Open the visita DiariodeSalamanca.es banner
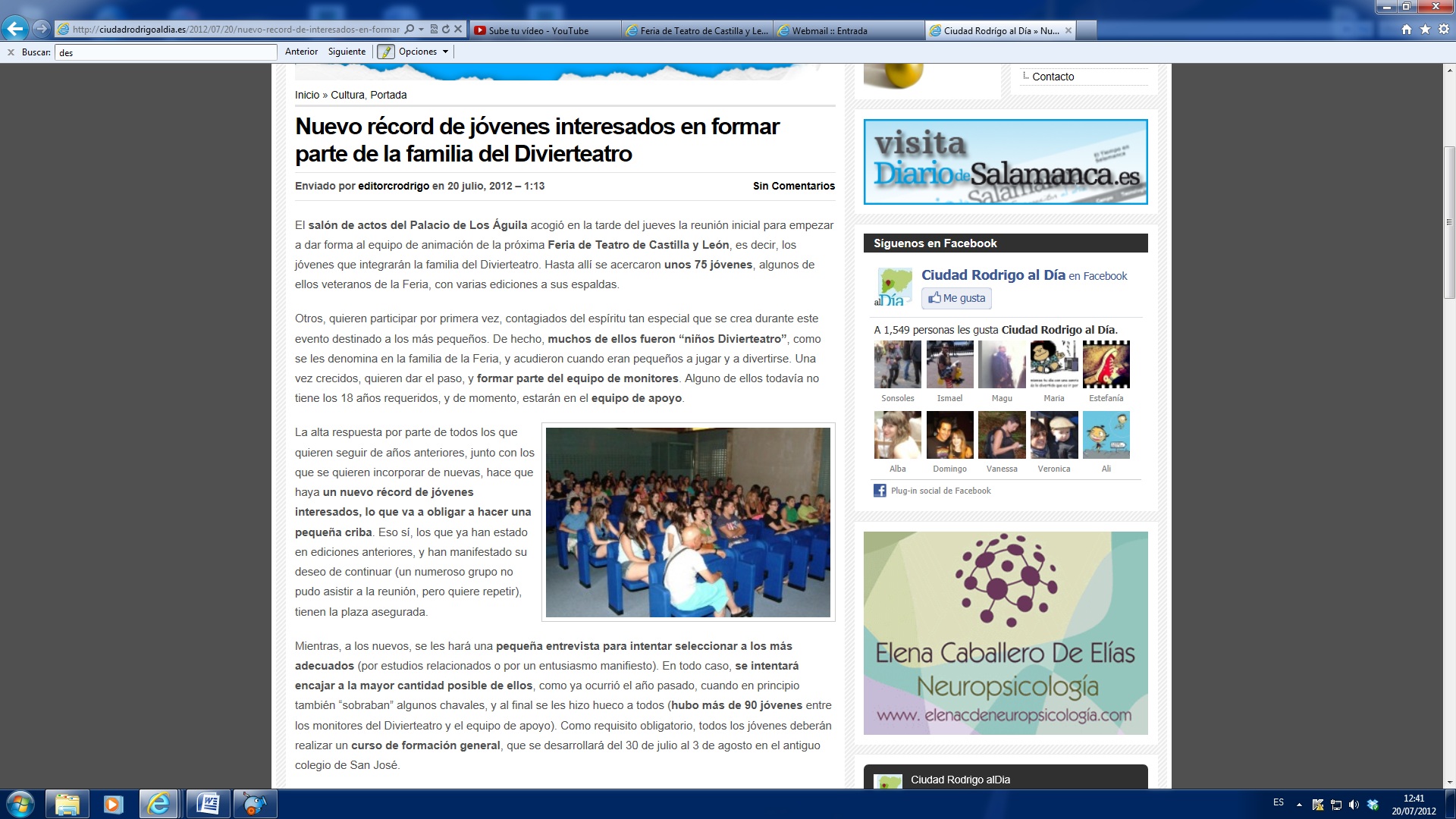Screen dimensions: 1456x819 [x=1006, y=162]
